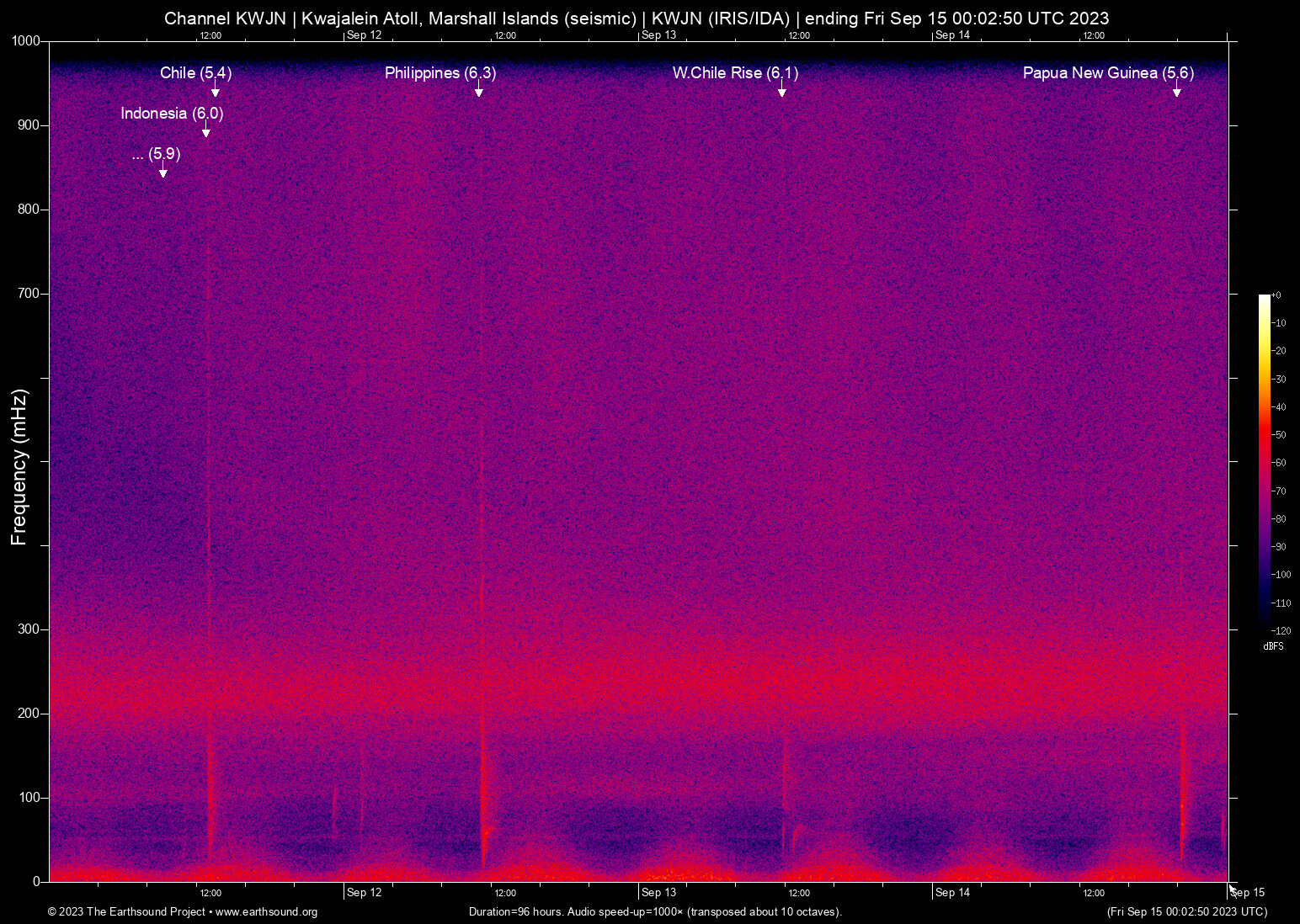Click the W.Chile Rise (6.1) event label

[734, 73]
